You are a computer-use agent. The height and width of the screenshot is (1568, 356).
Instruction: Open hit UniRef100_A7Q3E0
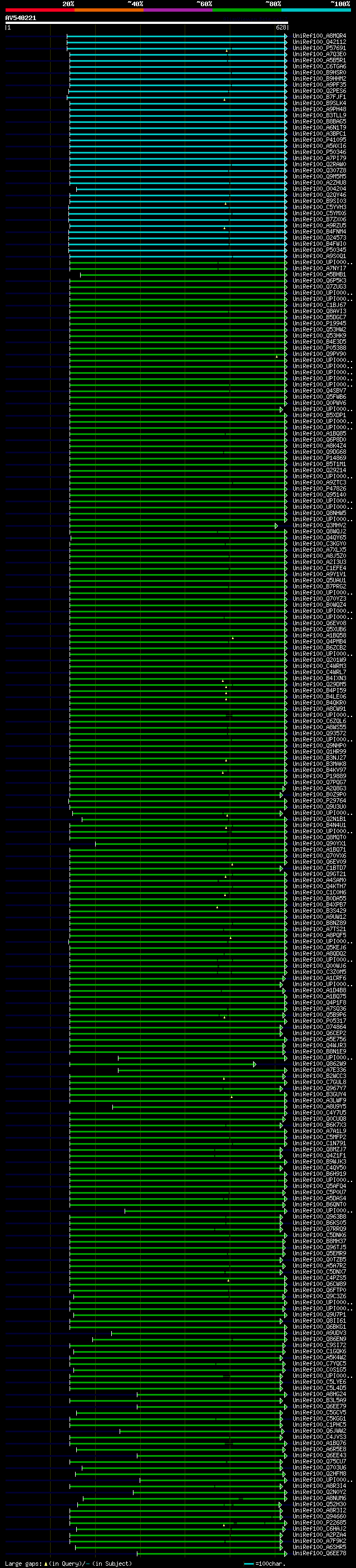319,54
